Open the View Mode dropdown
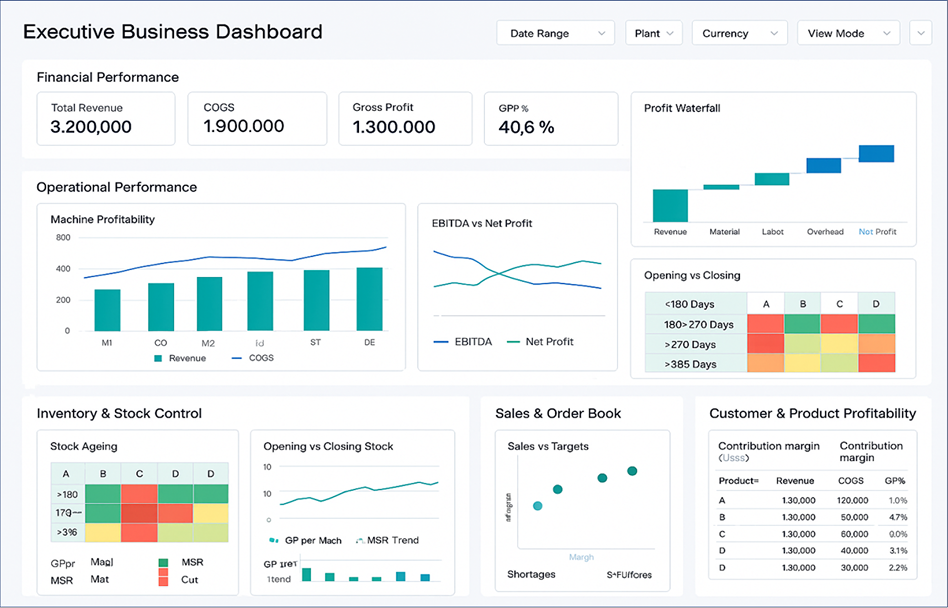The height and width of the screenshot is (608, 948). pos(848,33)
